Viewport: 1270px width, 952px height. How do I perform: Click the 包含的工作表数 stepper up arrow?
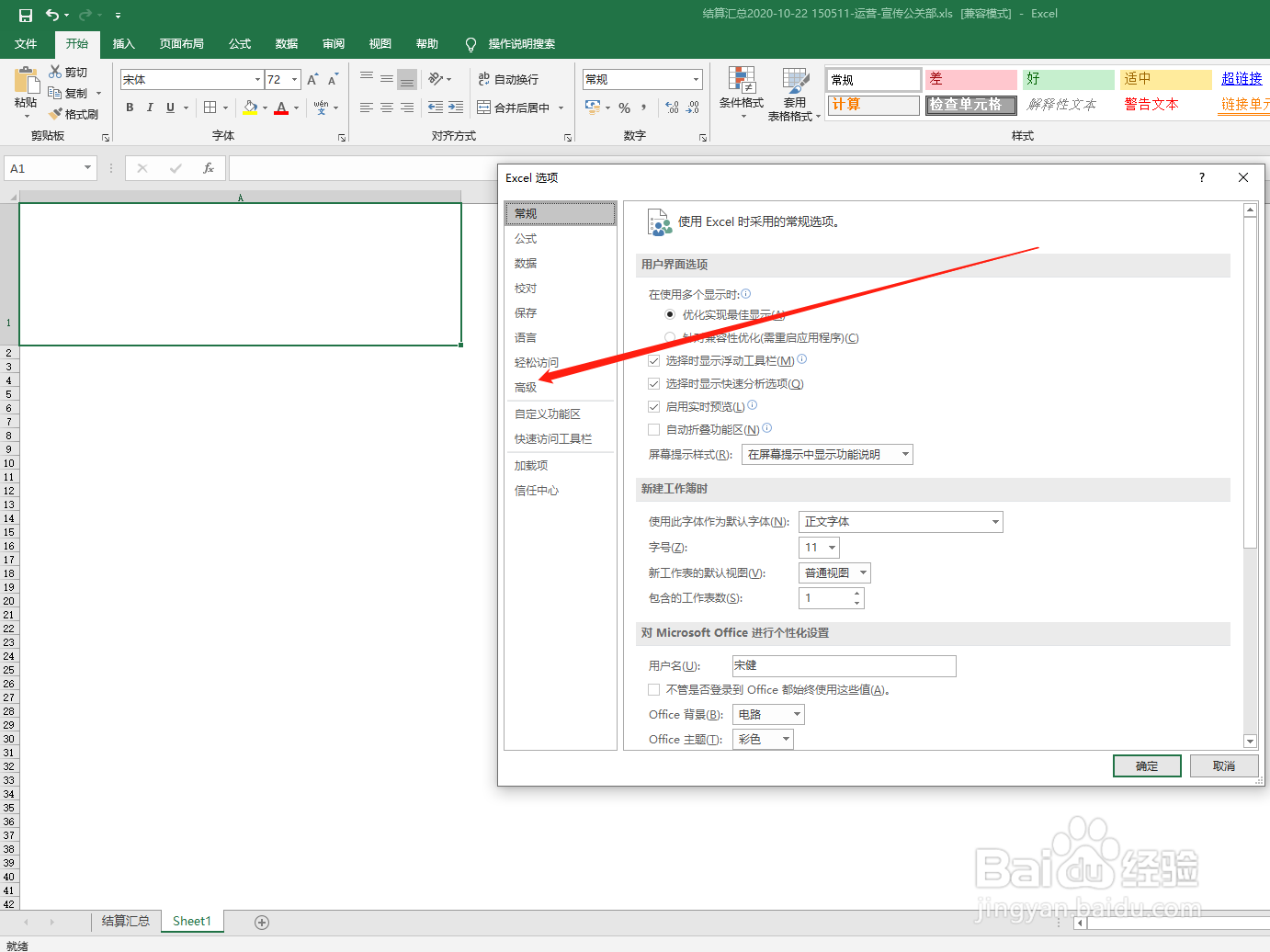click(856, 594)
